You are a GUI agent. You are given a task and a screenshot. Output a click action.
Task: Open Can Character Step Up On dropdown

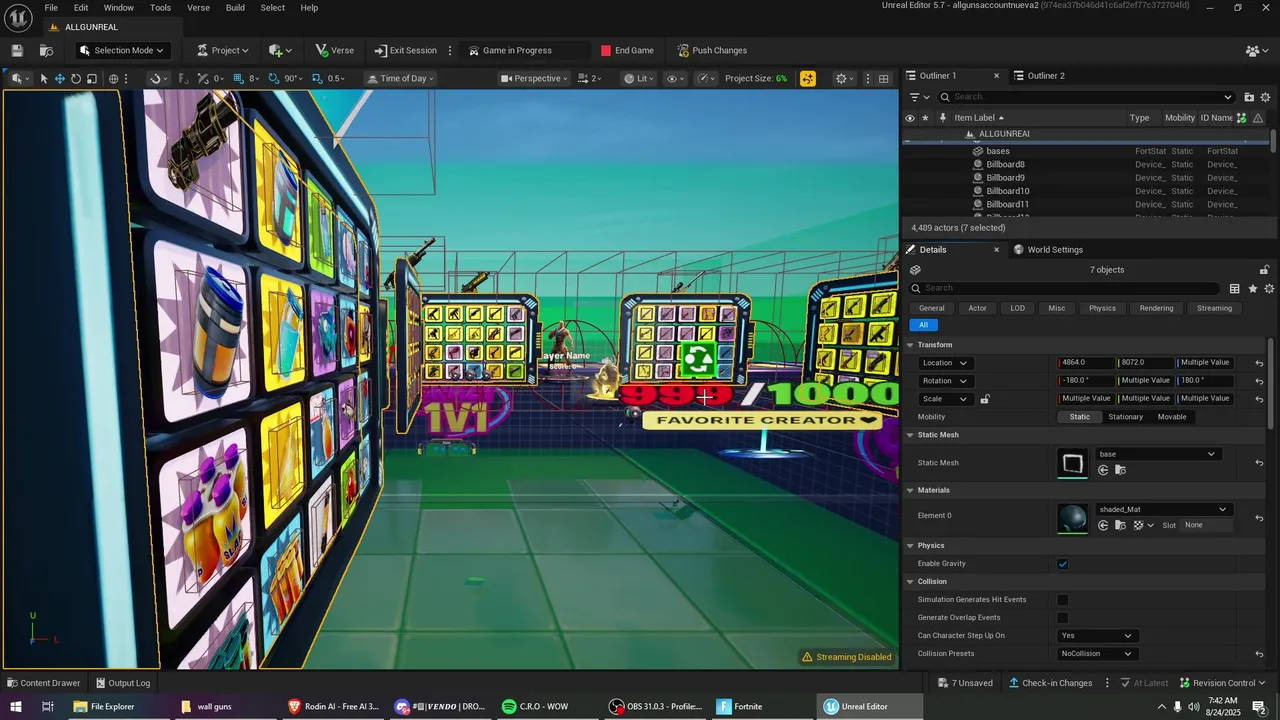click(x=1097, y=636)
